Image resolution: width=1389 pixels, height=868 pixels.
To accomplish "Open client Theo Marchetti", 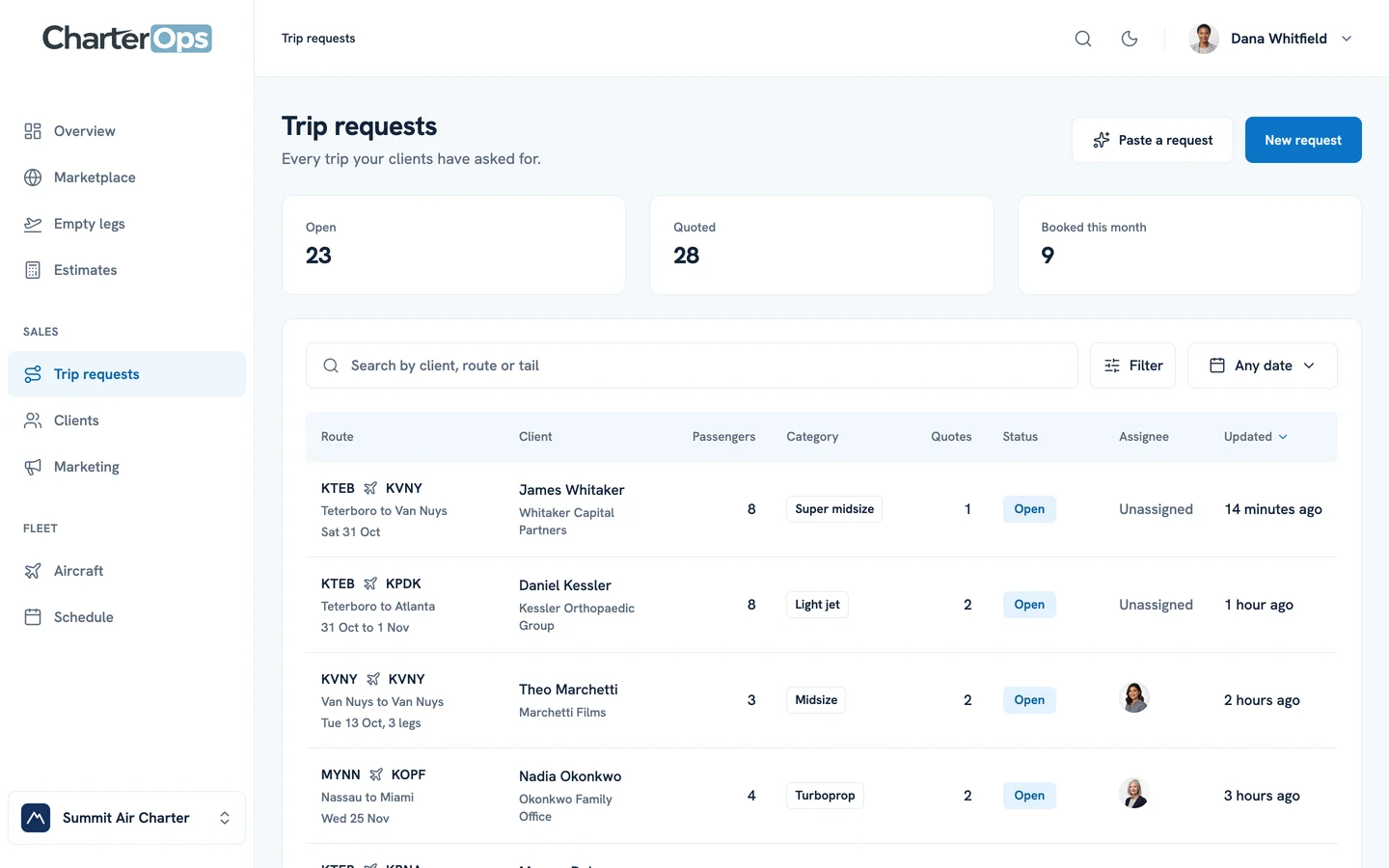I will tap(568, 690).
